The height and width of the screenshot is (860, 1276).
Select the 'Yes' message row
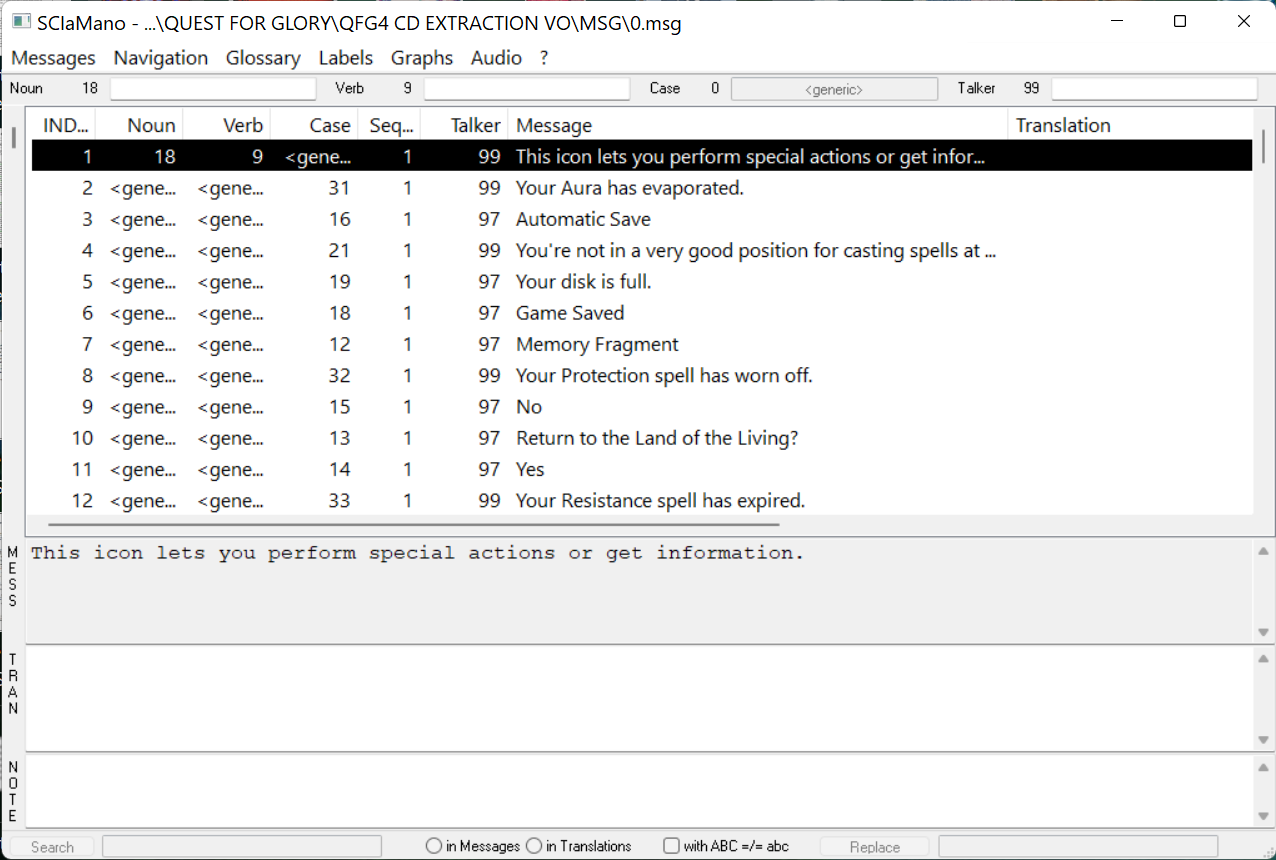pyautogui.click(x=642, y=469)
